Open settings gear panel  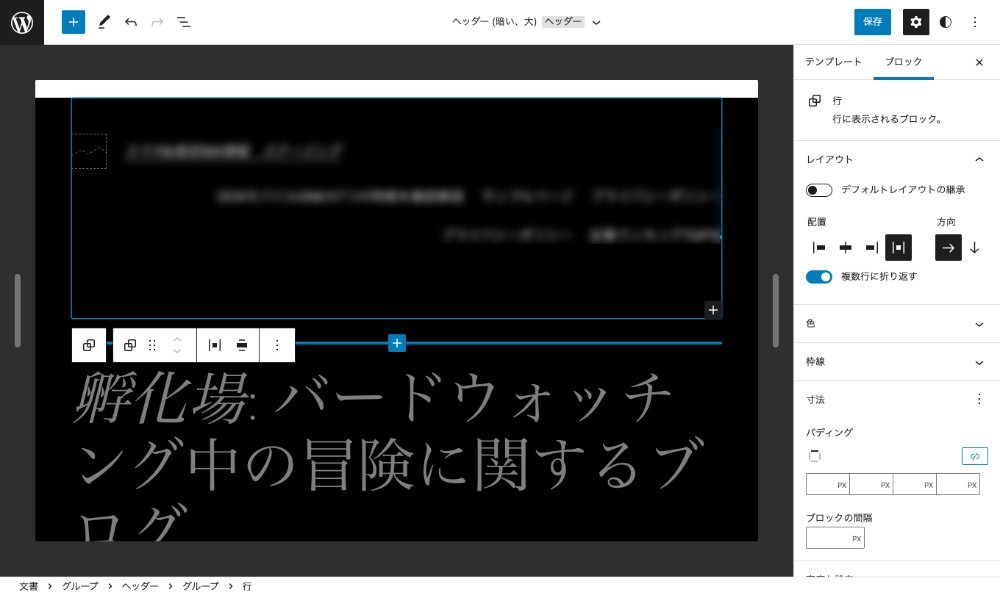[x=916, y=22]
